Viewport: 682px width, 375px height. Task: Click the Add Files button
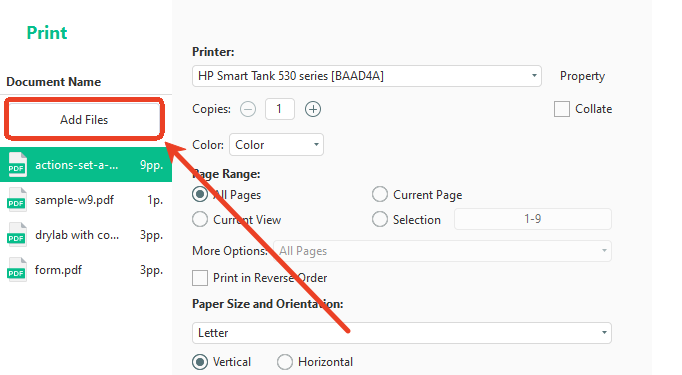click(x=84, y=120)
